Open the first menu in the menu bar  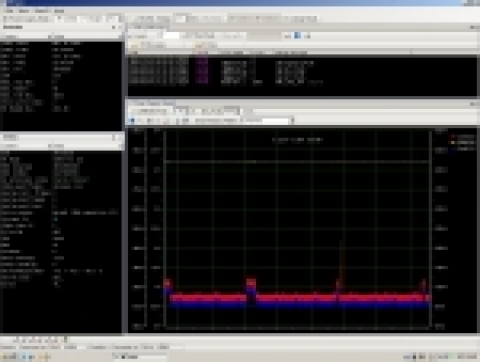click(x=9, y=11)
